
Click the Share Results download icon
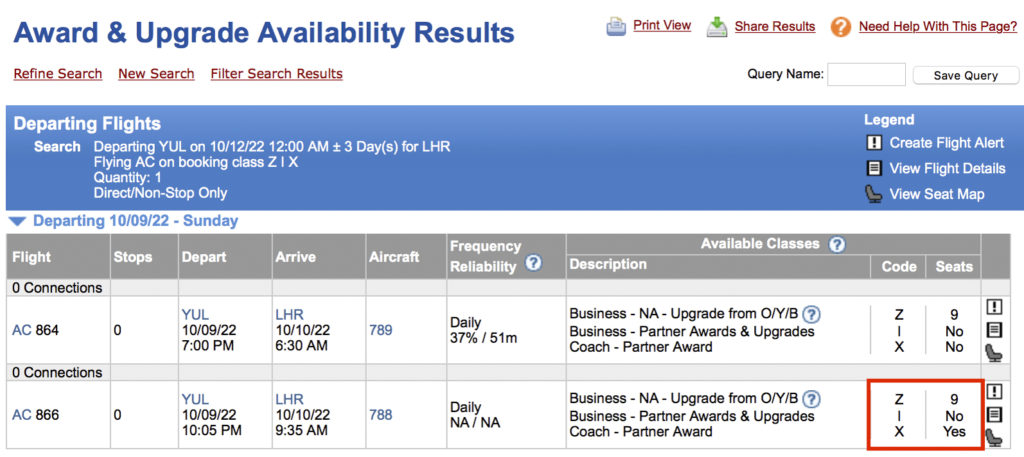pyautogui.click(x=717, y=27)
